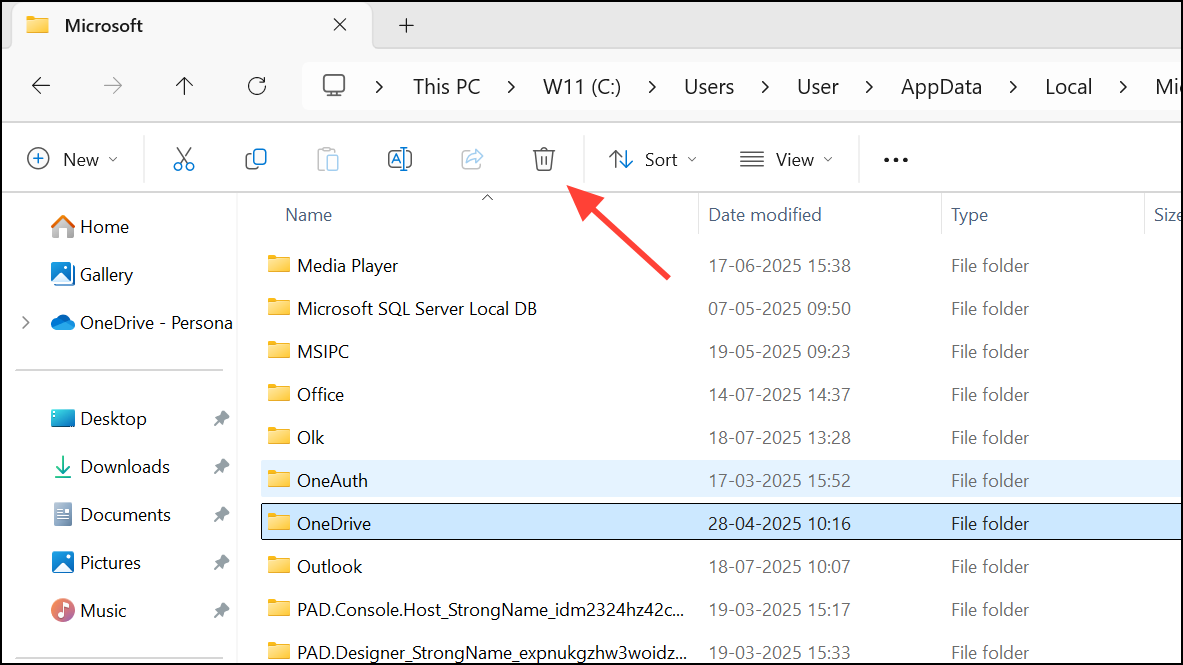Unpin Downloads from Quick access
Viewport: 1183px width, 665px height.
220,466
